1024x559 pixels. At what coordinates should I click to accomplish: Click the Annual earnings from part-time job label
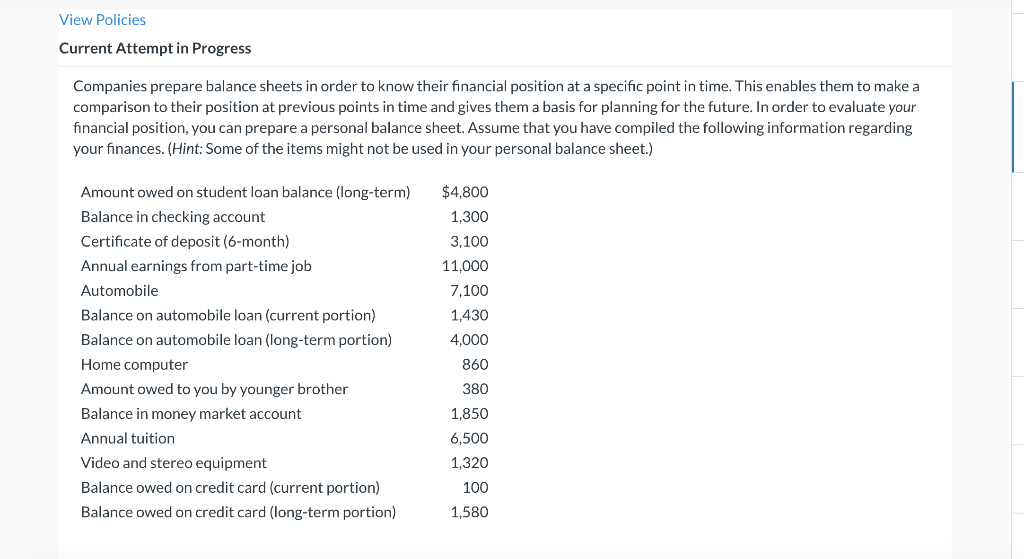[196, 266]
